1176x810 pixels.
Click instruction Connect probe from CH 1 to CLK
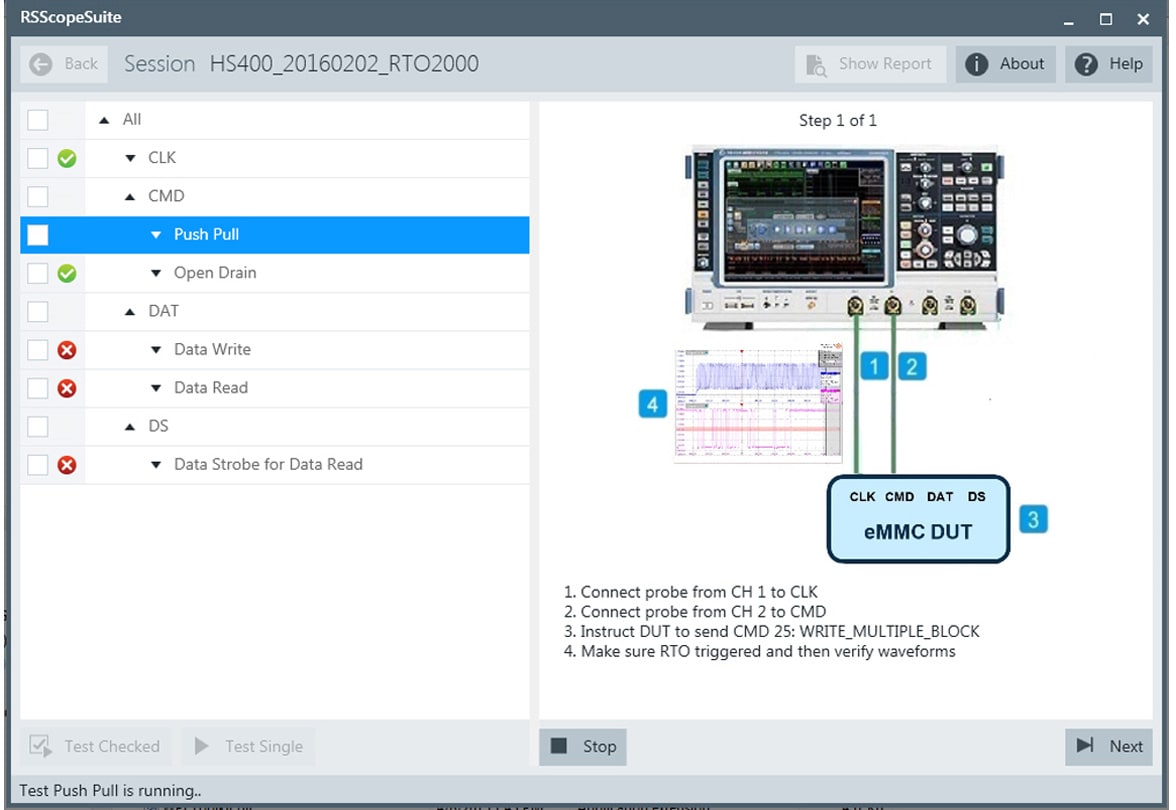click(x=691, y=592)
